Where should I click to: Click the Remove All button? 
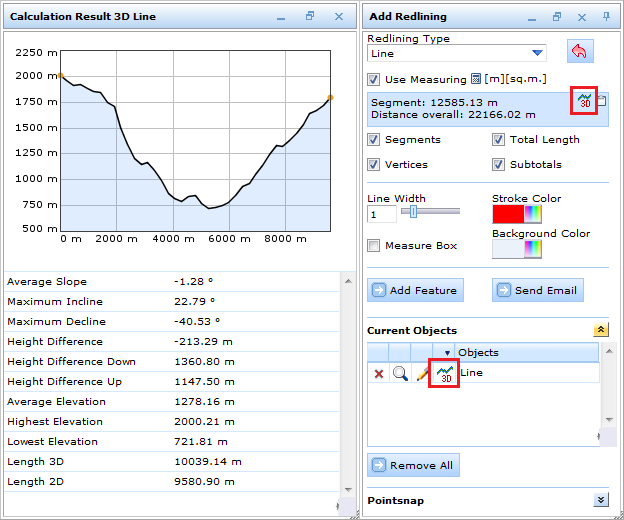point(414,465)
